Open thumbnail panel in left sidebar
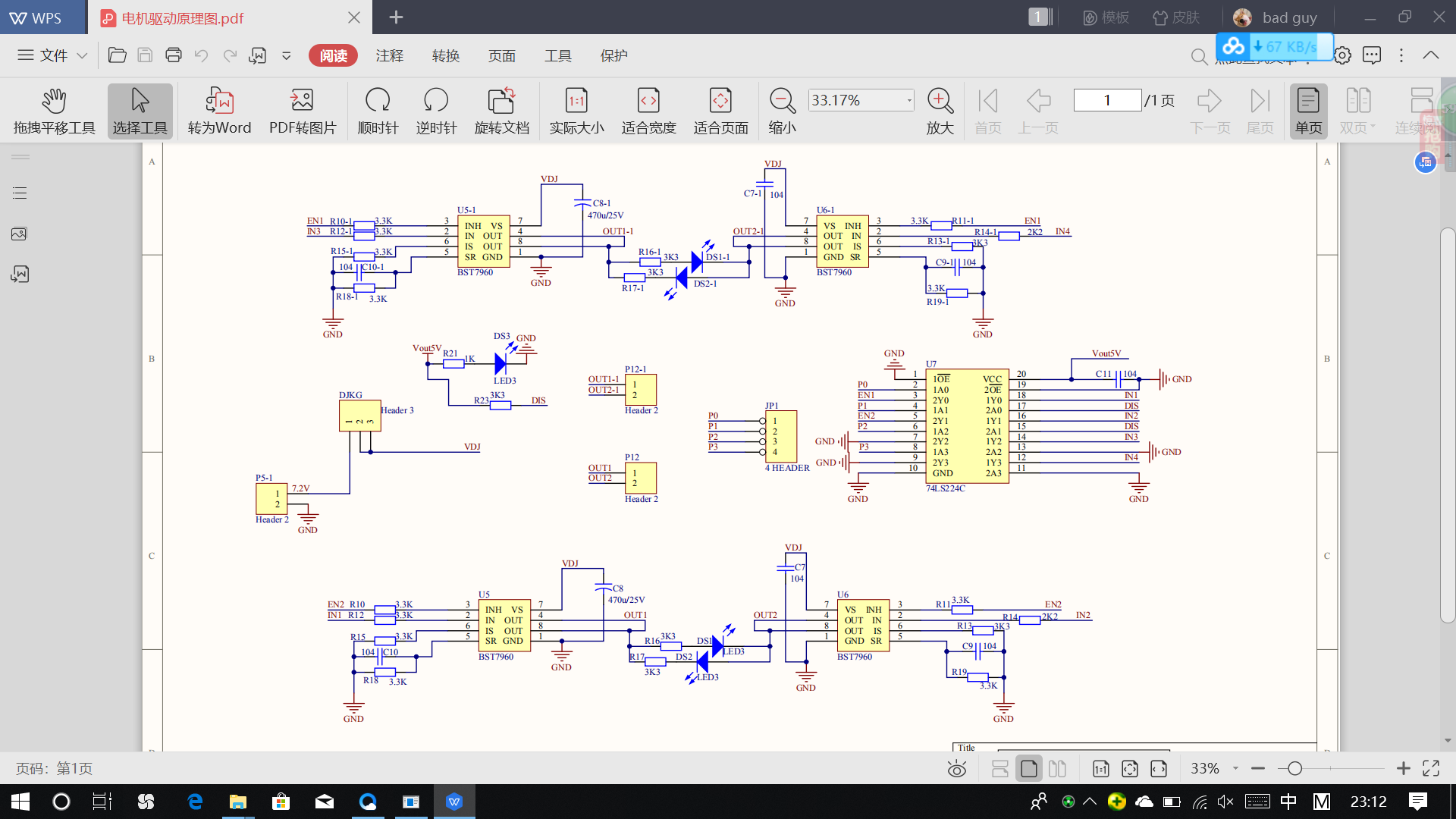Screen dimensions: 1456x819 pos(20,234)
